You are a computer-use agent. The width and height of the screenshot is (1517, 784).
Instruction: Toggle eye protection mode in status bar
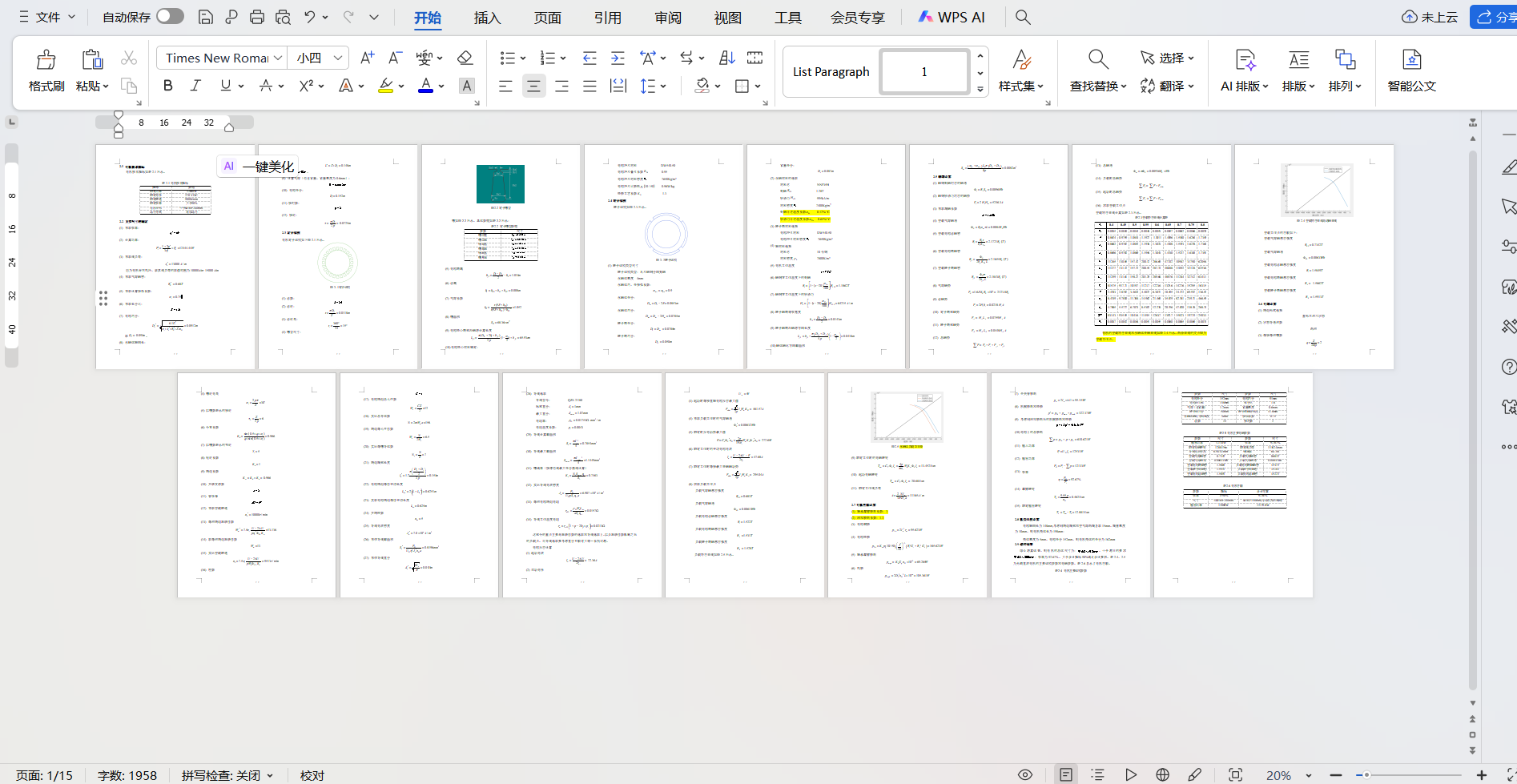pos(1024,774)
